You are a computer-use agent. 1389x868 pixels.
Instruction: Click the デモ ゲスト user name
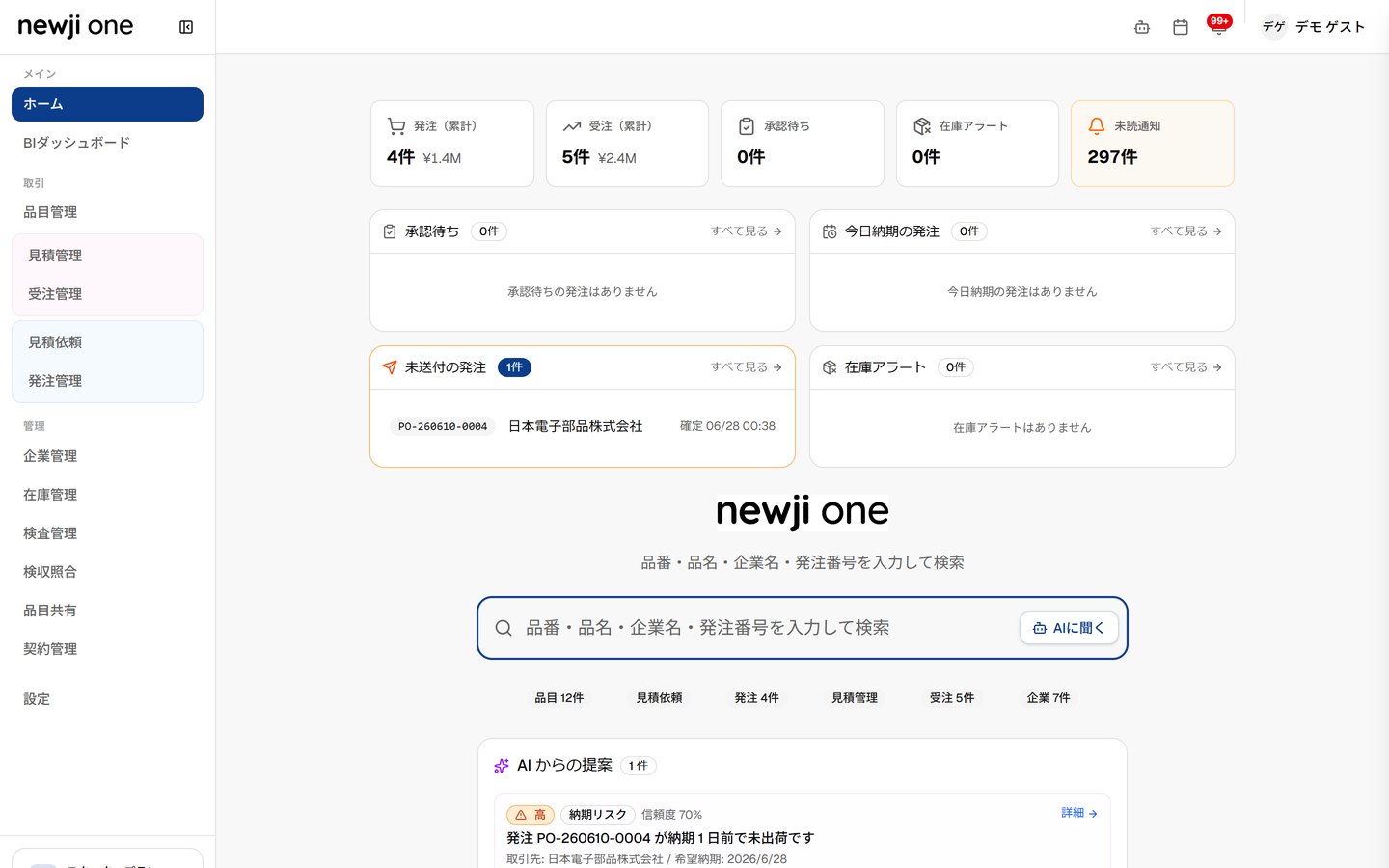click(1330, 27)
